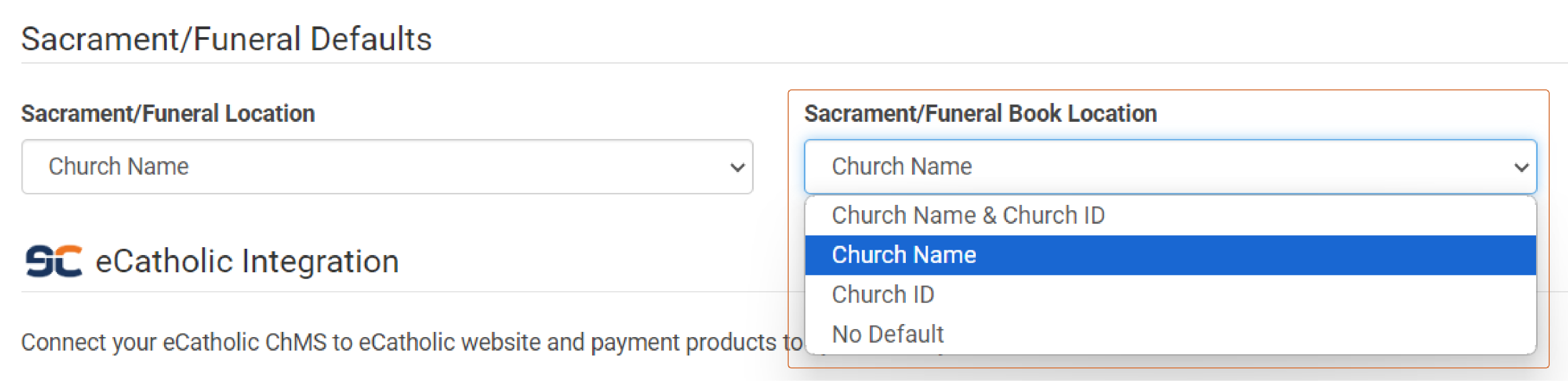Click "Church ID" portion of first list option
1568x381 pixels.
click(x=1053, y=215)
